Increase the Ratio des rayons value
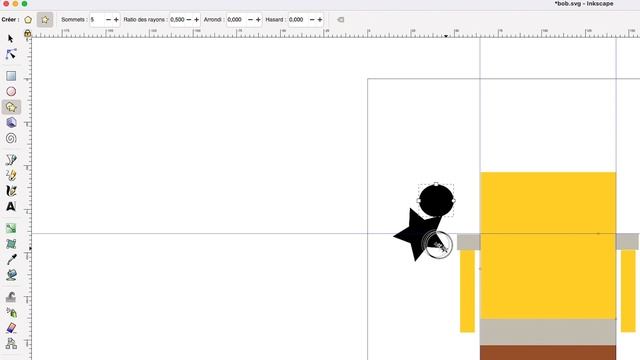The image size is (640, 360). tap(196, 20)
